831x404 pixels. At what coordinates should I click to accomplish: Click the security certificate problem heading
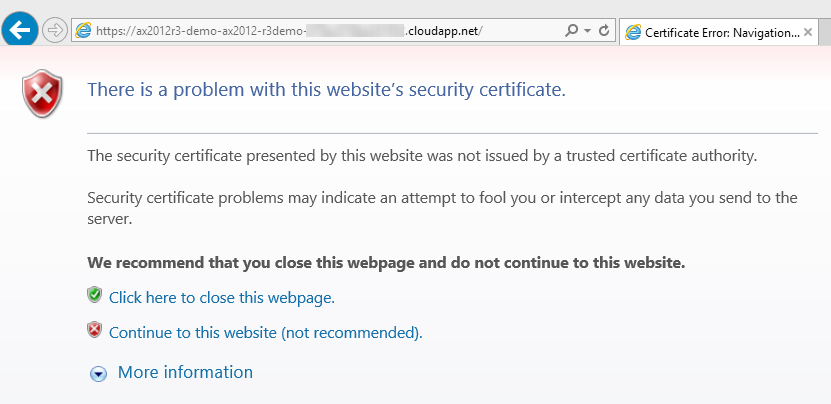[326, 90]
